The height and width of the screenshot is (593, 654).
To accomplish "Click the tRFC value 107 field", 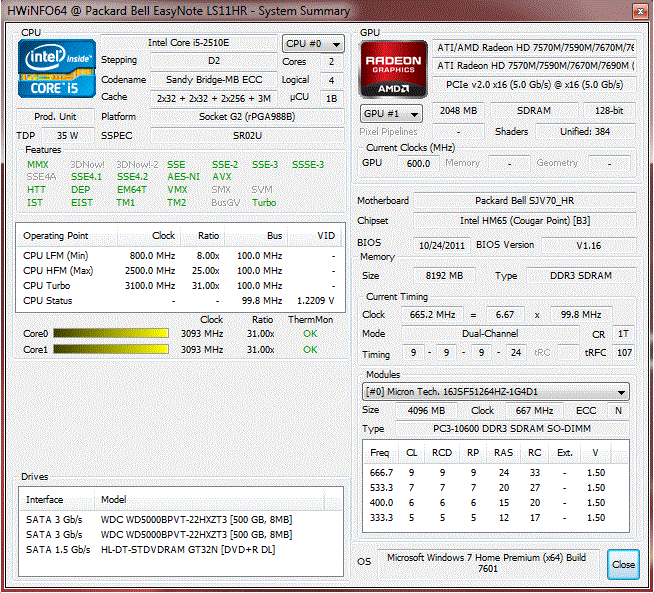I will 624,353.
